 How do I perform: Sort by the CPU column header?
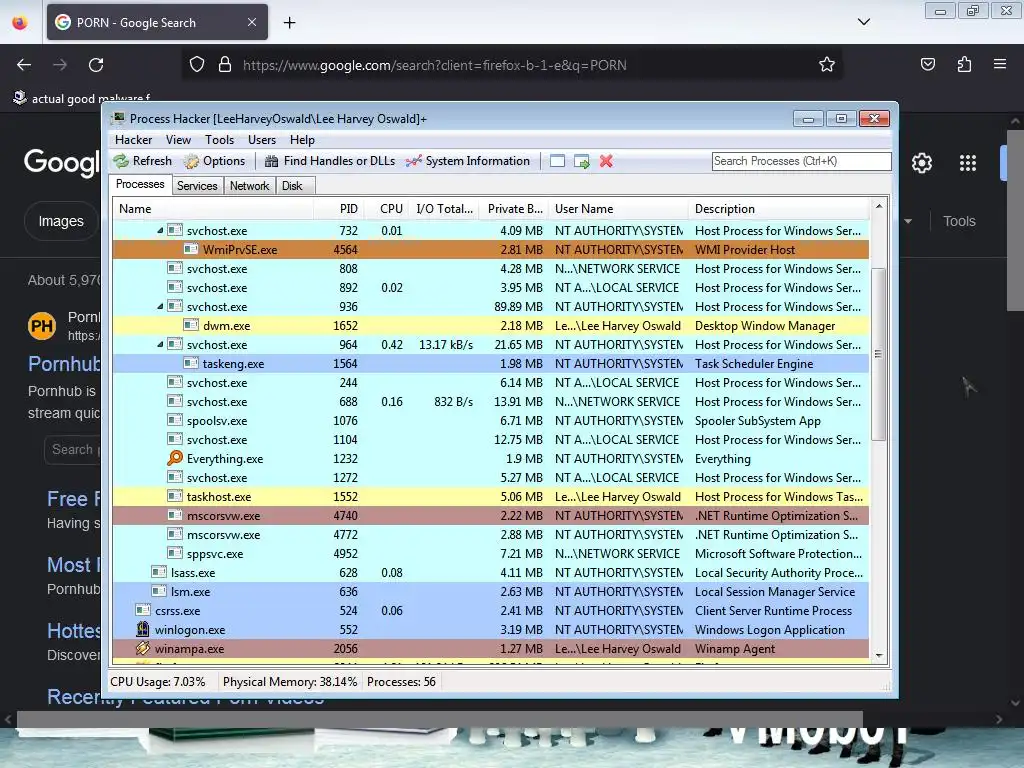pyautogui.click(x=386, y=209)
